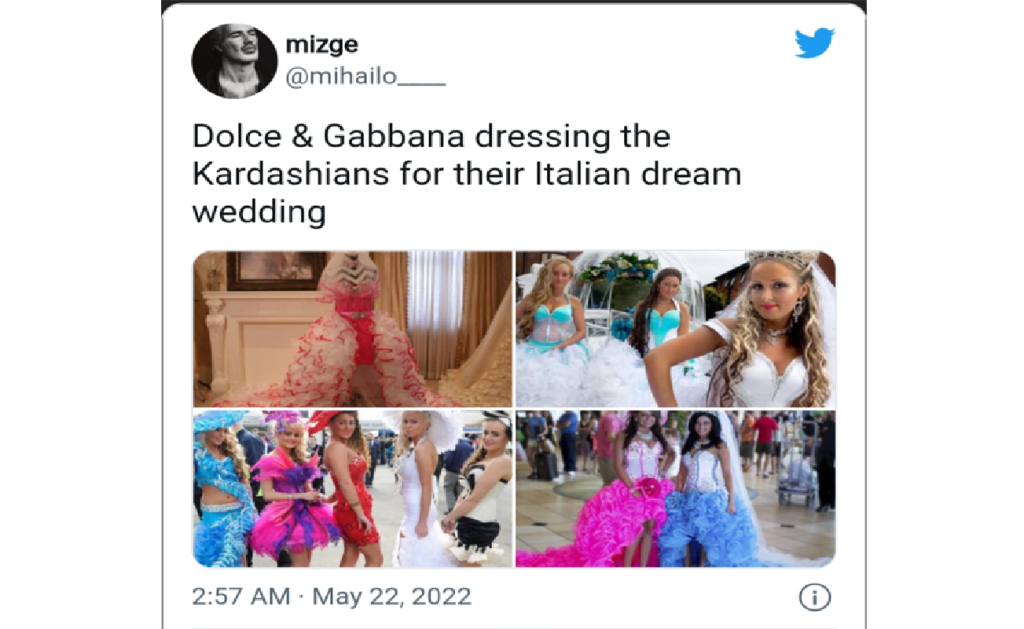
Task: Open the @mihailo____ handle link
Action: tap(365, 76)
